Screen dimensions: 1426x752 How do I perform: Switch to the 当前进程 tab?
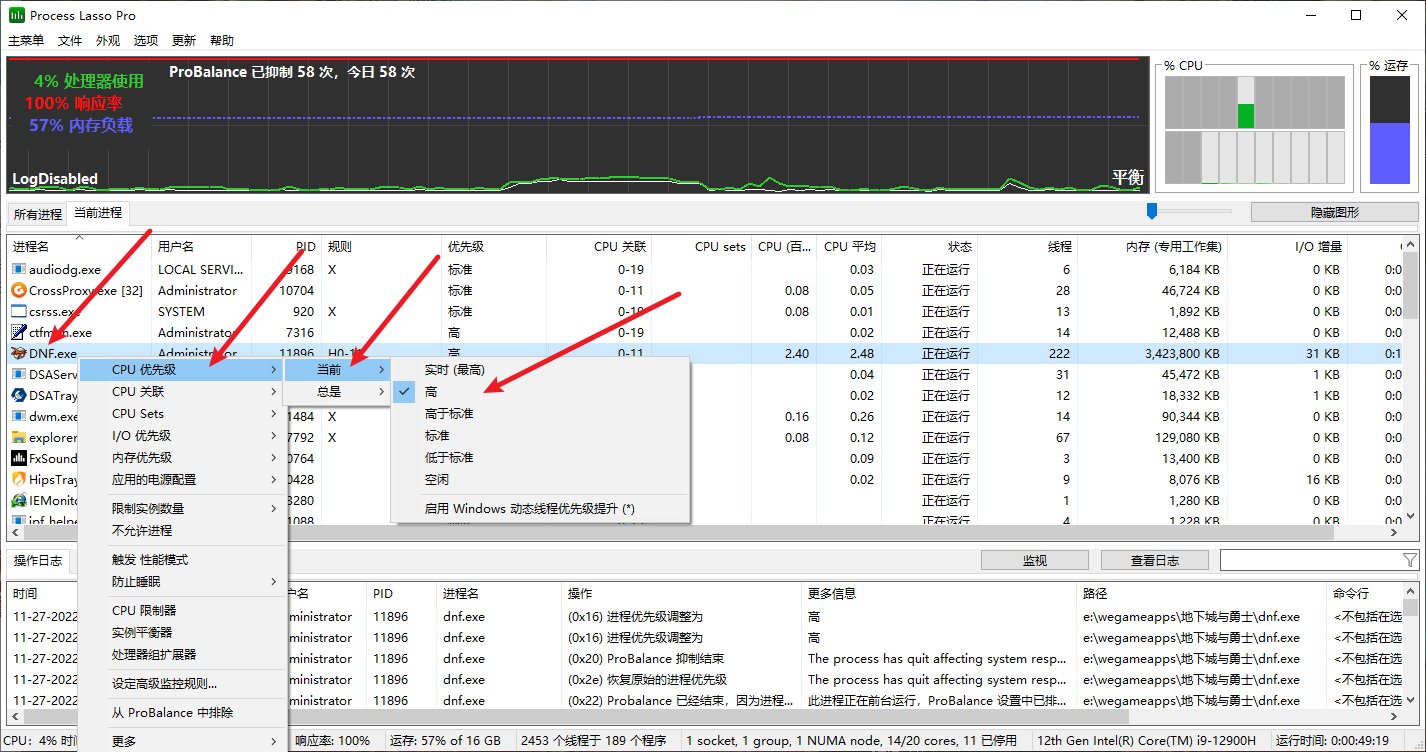point(98,213)
